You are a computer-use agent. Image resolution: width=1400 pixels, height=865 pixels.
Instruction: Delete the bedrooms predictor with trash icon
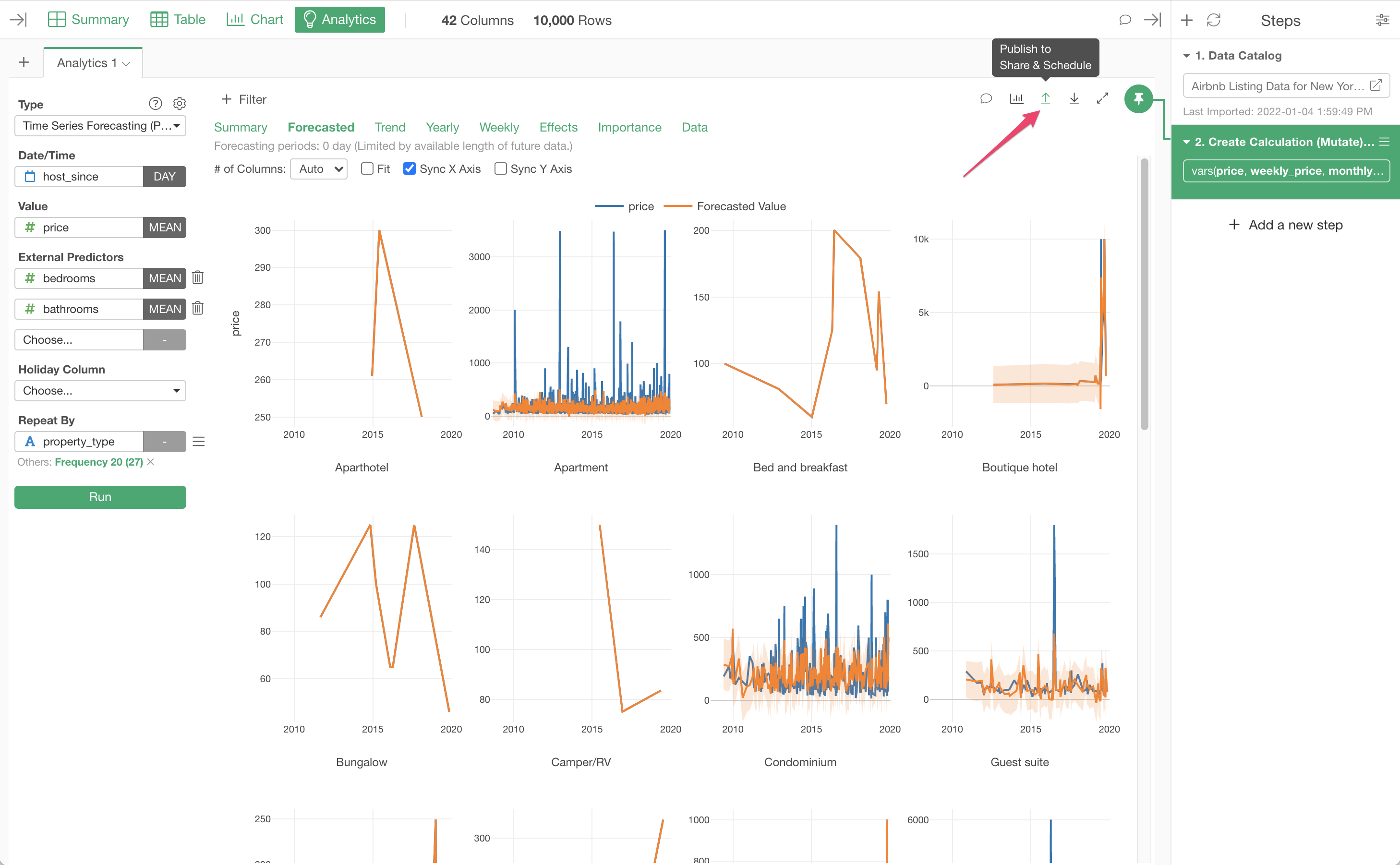pyautogui.click(x=198, y=278)
